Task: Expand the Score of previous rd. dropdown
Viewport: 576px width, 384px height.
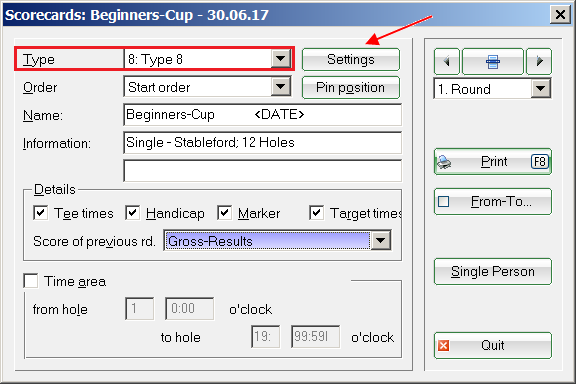Action: click(381, 241)
